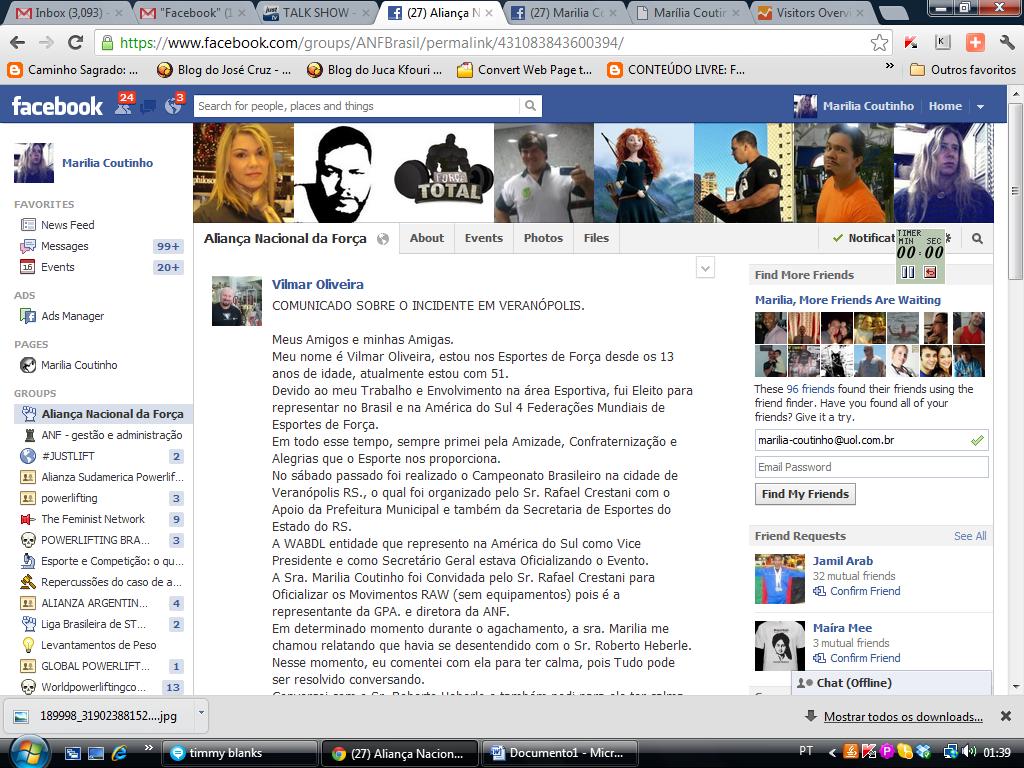Show hidden system tray icons
Screen dimensions: 1024x768
[832, 752]
